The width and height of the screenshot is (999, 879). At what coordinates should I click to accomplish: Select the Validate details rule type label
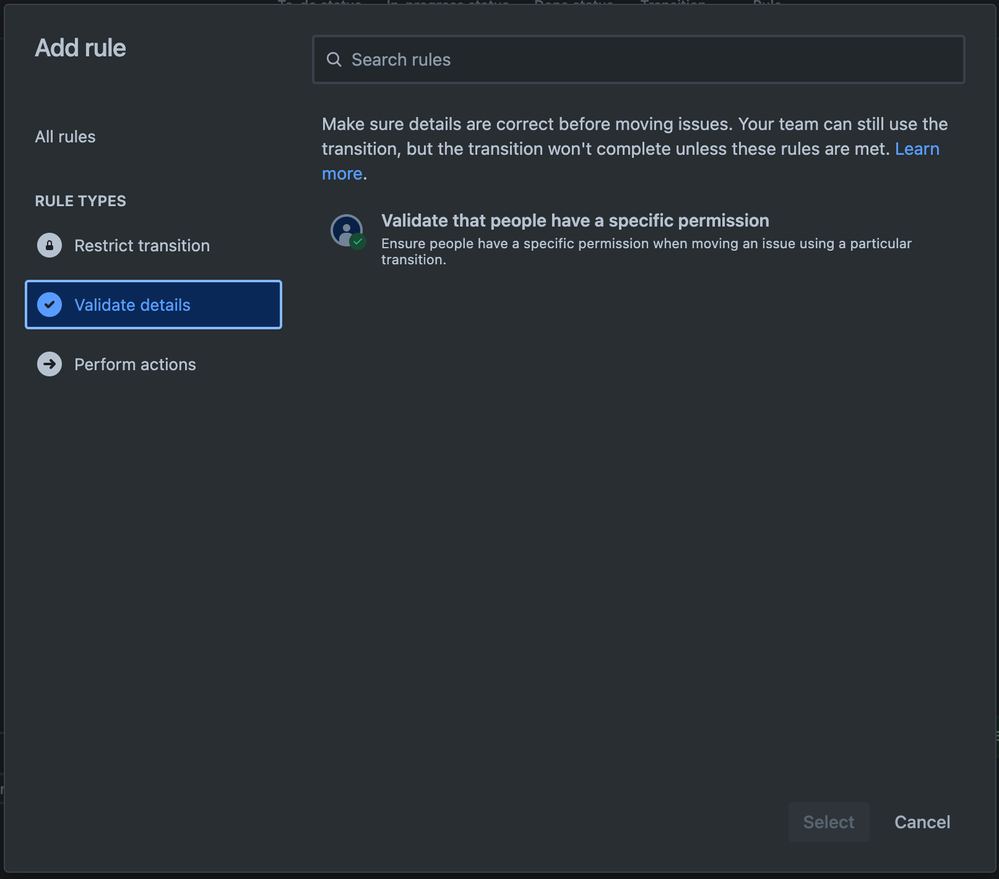coord(132,304)
